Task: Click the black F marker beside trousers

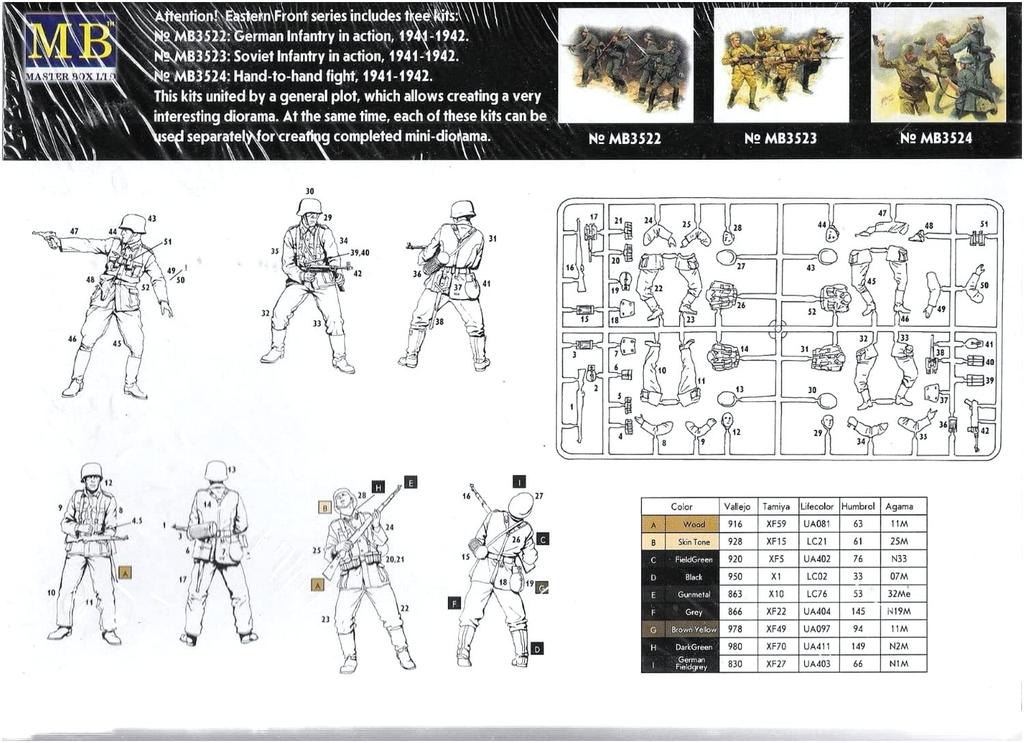Action: [x=453, y=603]
